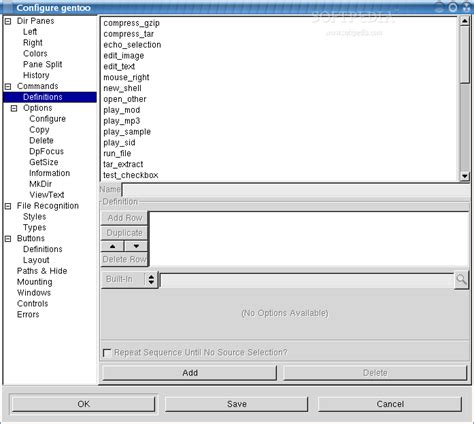Open Pane Split settings page
The width and height of the screenshot is (474, 424).
pyautogui.click(x=43, y=65)
